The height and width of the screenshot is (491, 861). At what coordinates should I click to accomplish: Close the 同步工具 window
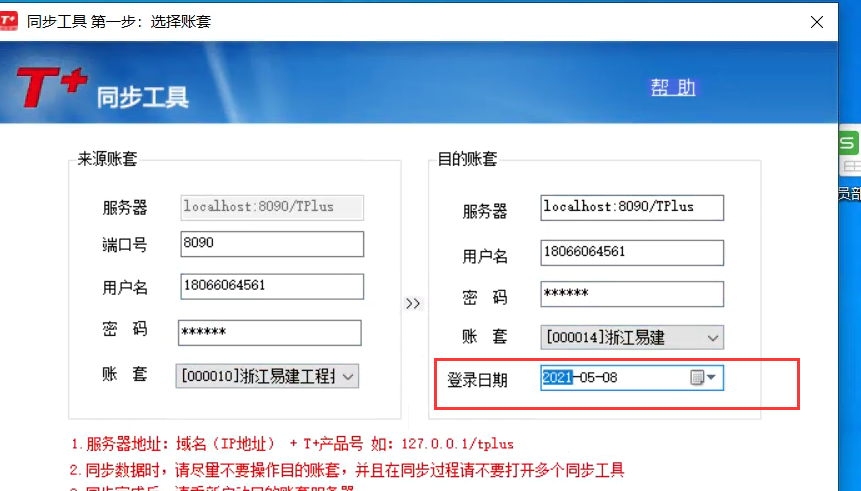[817, 21]
